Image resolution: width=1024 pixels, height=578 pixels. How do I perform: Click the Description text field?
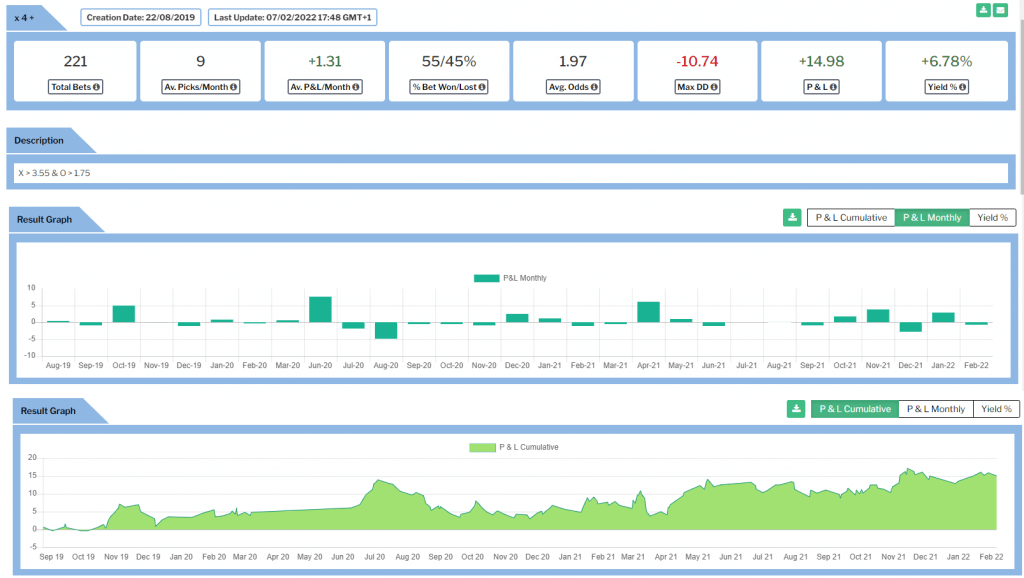pyautogui.click(x=511, y=173)
